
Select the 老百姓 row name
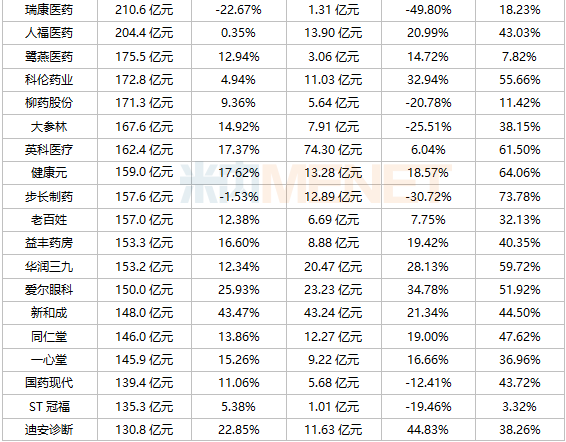tap(49, 220)
